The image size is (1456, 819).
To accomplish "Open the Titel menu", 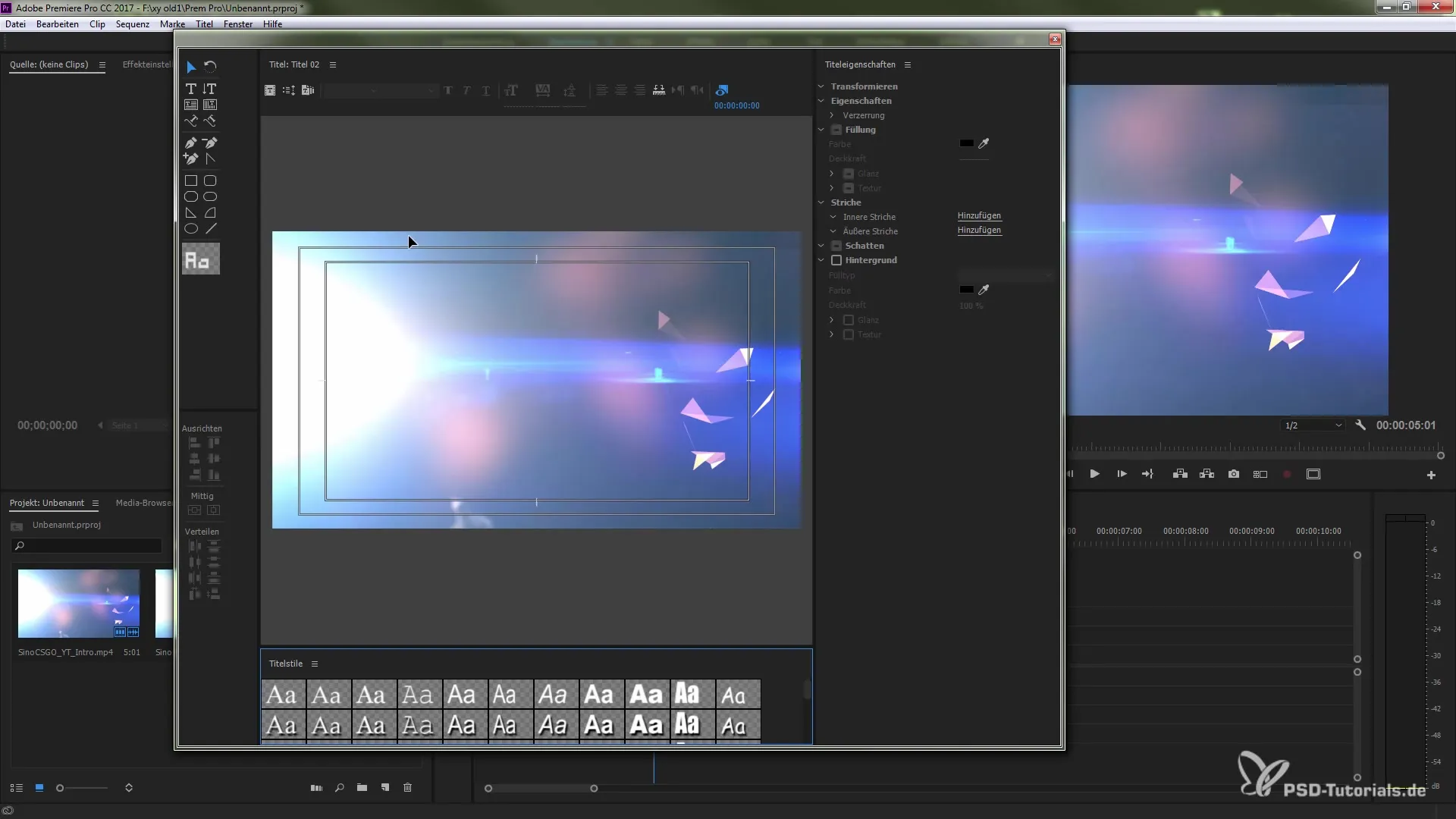I will [205, 24].
